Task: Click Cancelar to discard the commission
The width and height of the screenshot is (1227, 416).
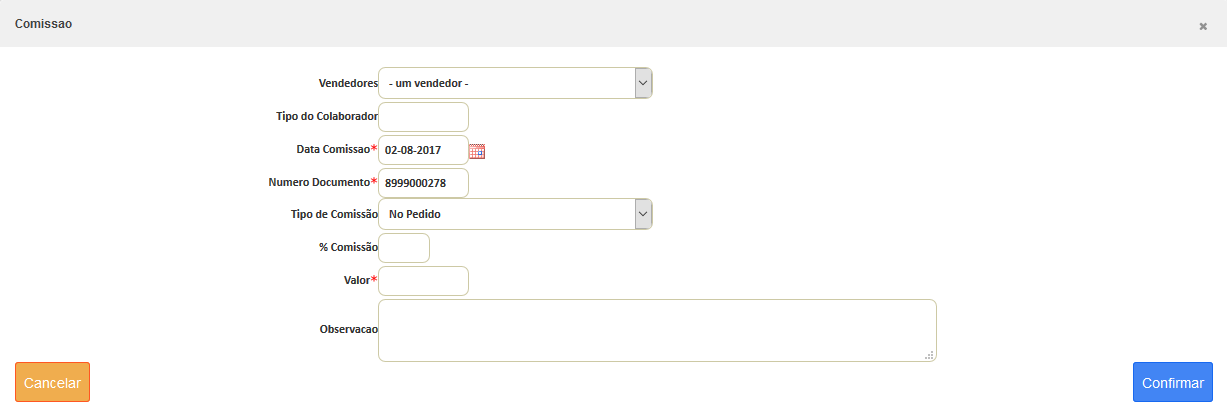Action: [52, 382]
